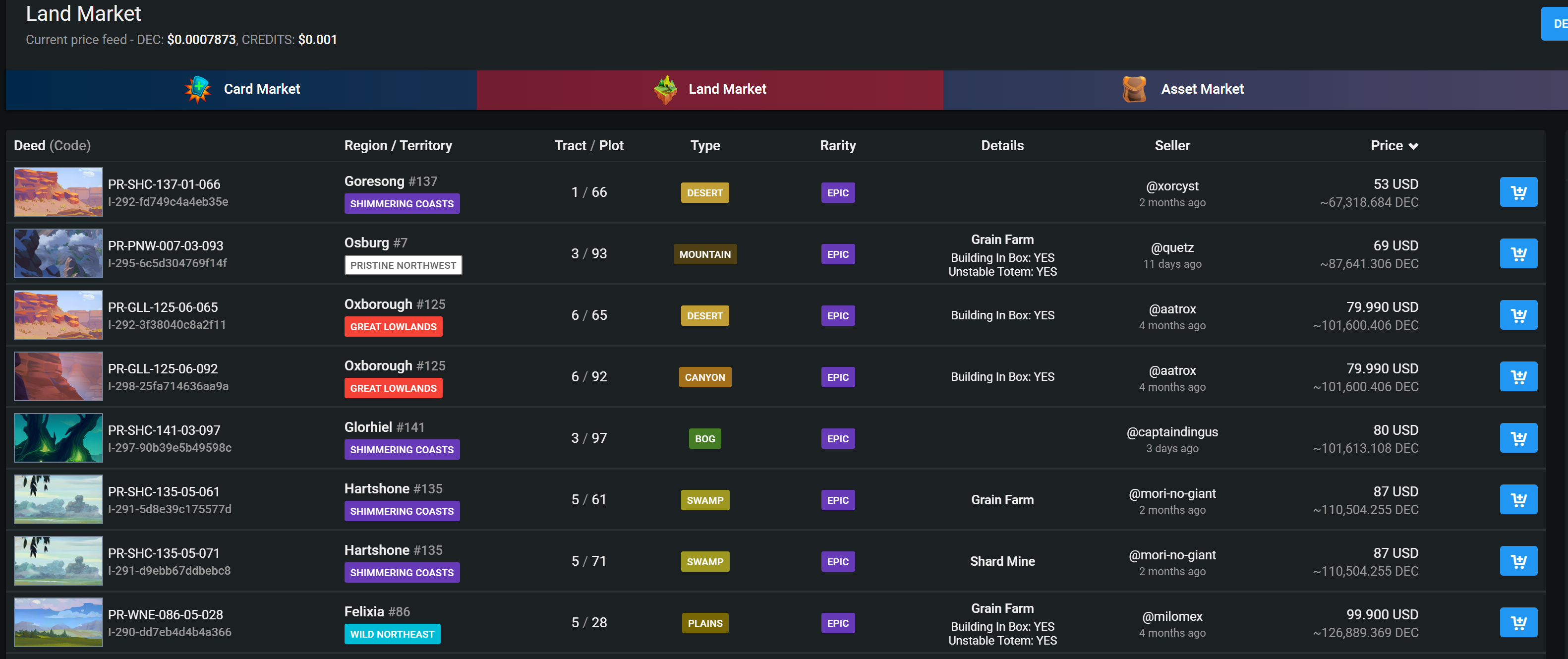Click the PRISTINE NORTHWEST territory badge
The height and width of the screenshot is (659, 1568).
pyautogui.click(x=403, y=266)
